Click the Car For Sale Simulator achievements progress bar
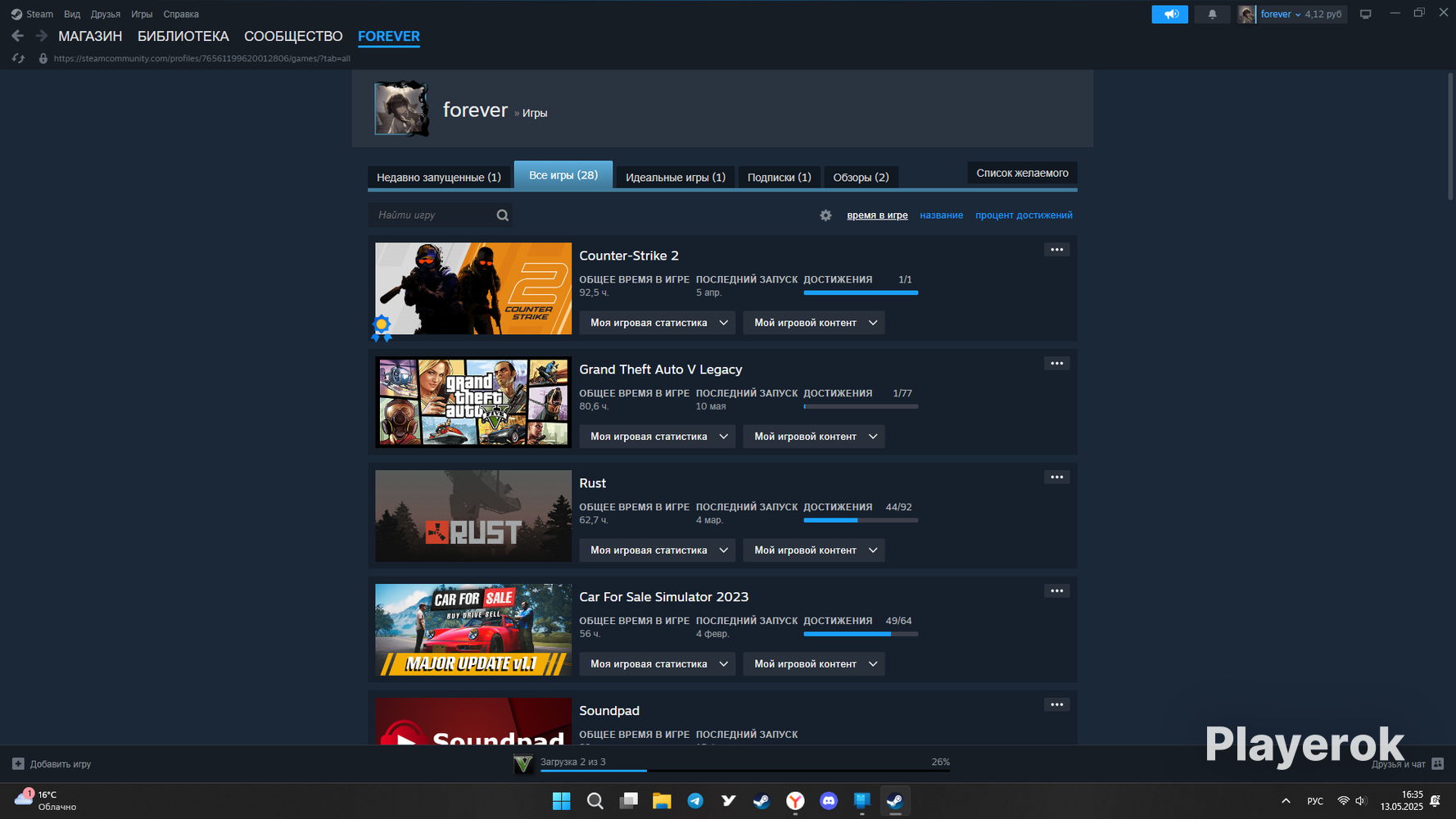 pos(861,634)
